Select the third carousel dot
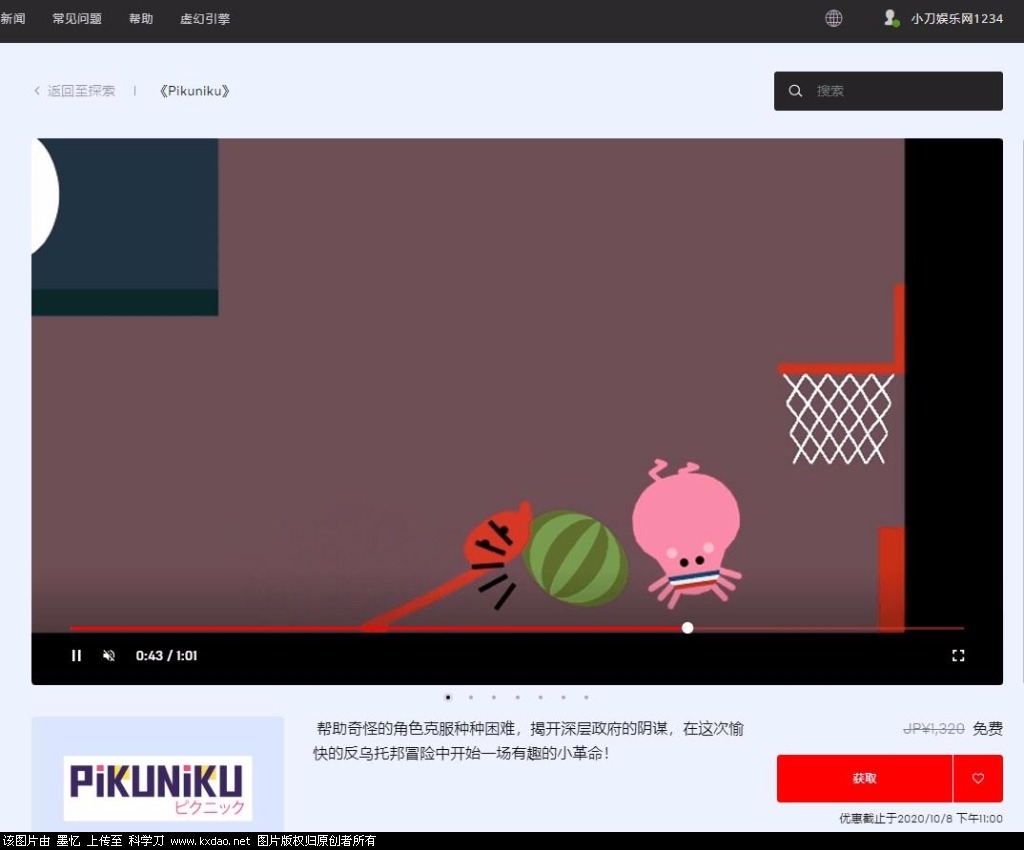Screen dimensions: 1024x850 pos(494,697)
